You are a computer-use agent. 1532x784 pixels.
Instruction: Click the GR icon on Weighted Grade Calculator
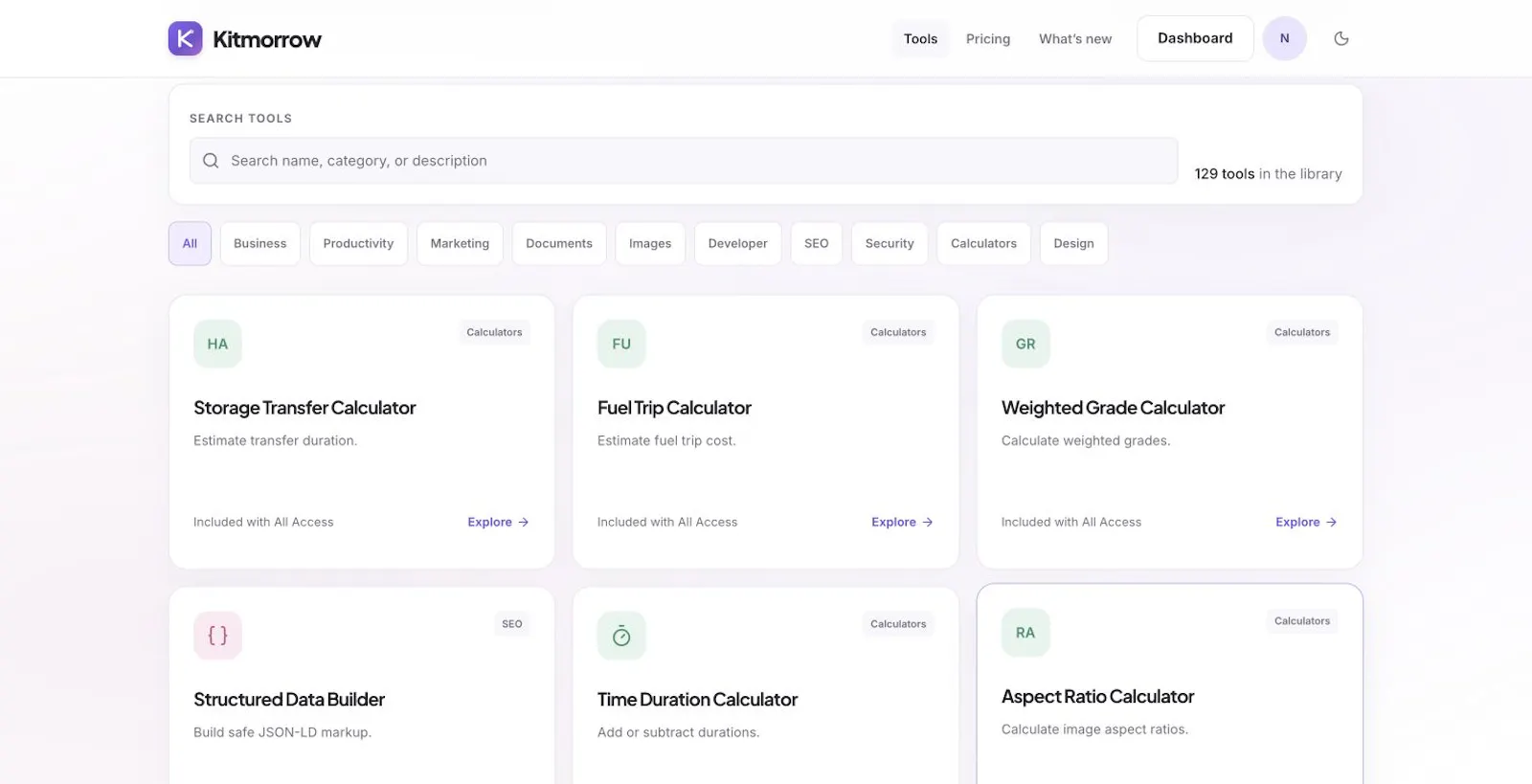click(x=1025, y=344)
